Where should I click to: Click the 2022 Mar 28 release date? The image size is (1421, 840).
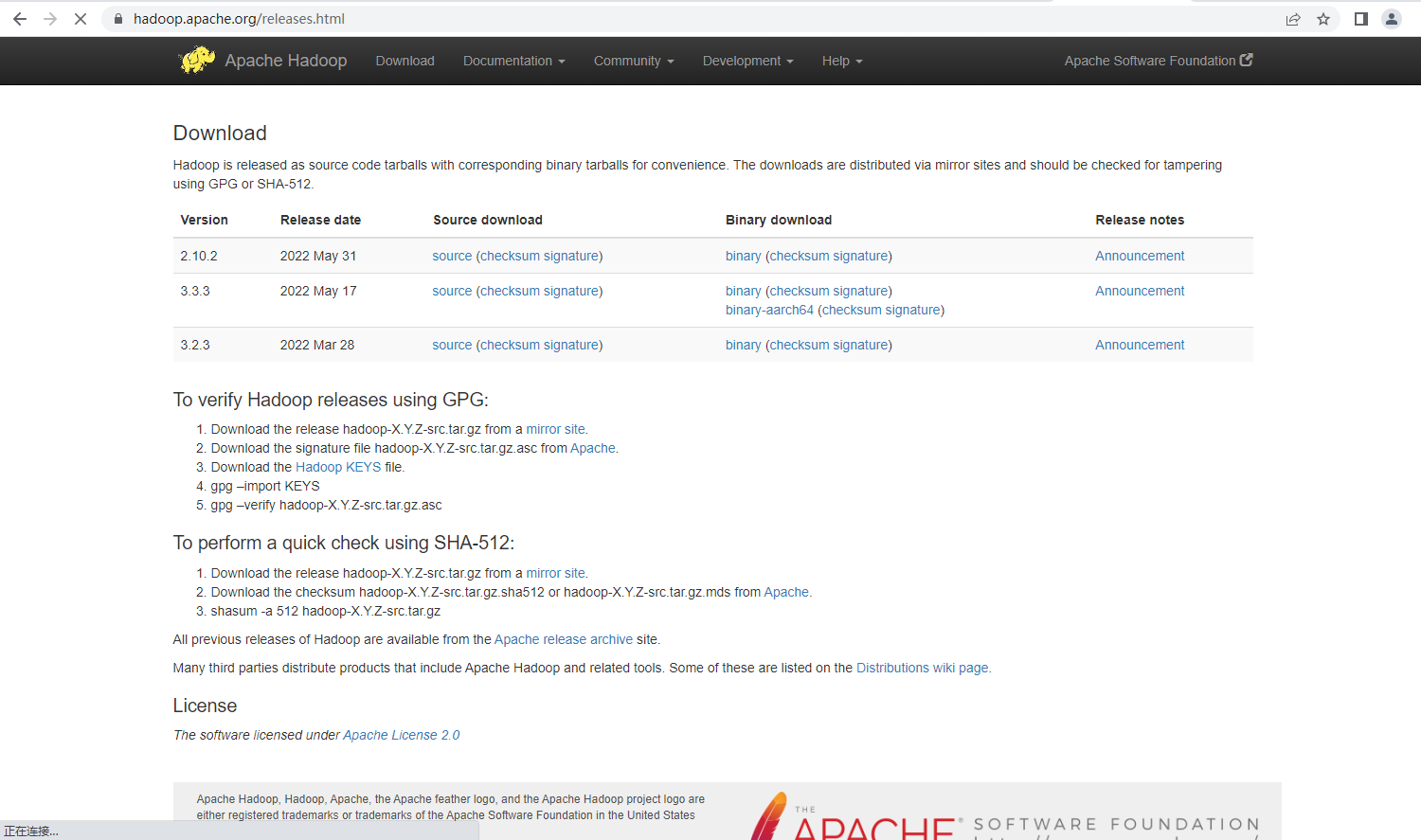tap(317, 345)
